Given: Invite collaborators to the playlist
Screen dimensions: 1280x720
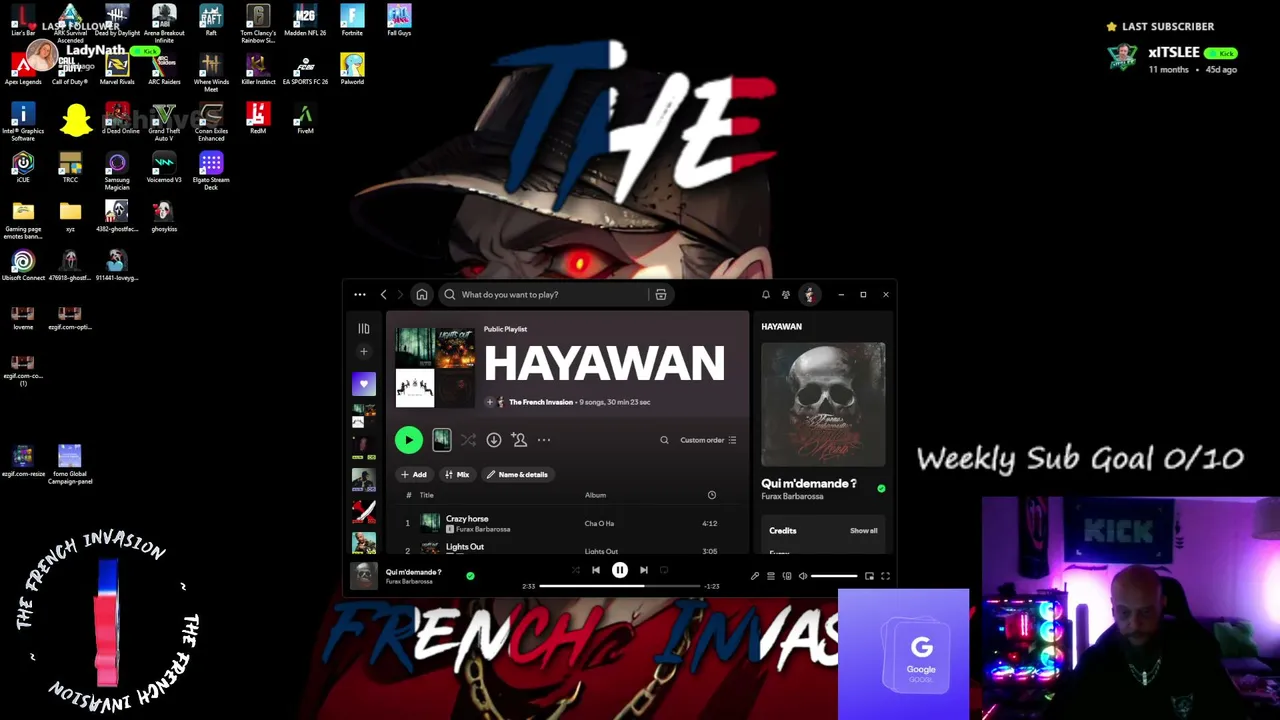Looking at the screenshot, I should point(519,440).
